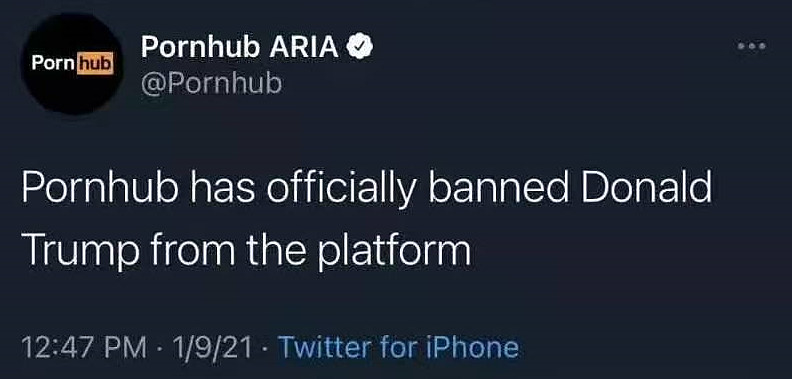
Task: Click the word banned in tweet
Action: click(x=498, y=188)
